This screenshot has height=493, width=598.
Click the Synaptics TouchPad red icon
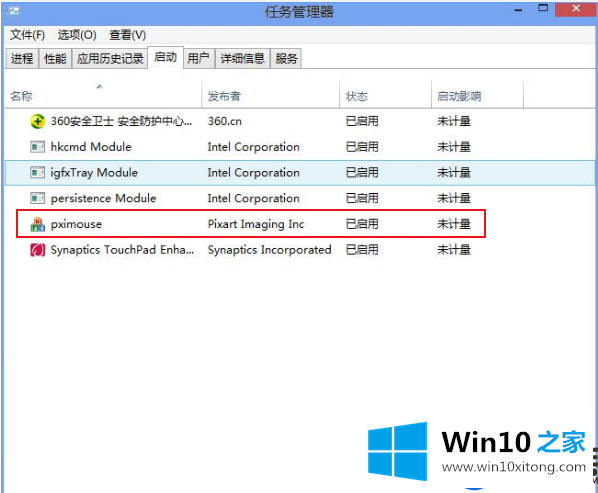click(x=37, y=250)
